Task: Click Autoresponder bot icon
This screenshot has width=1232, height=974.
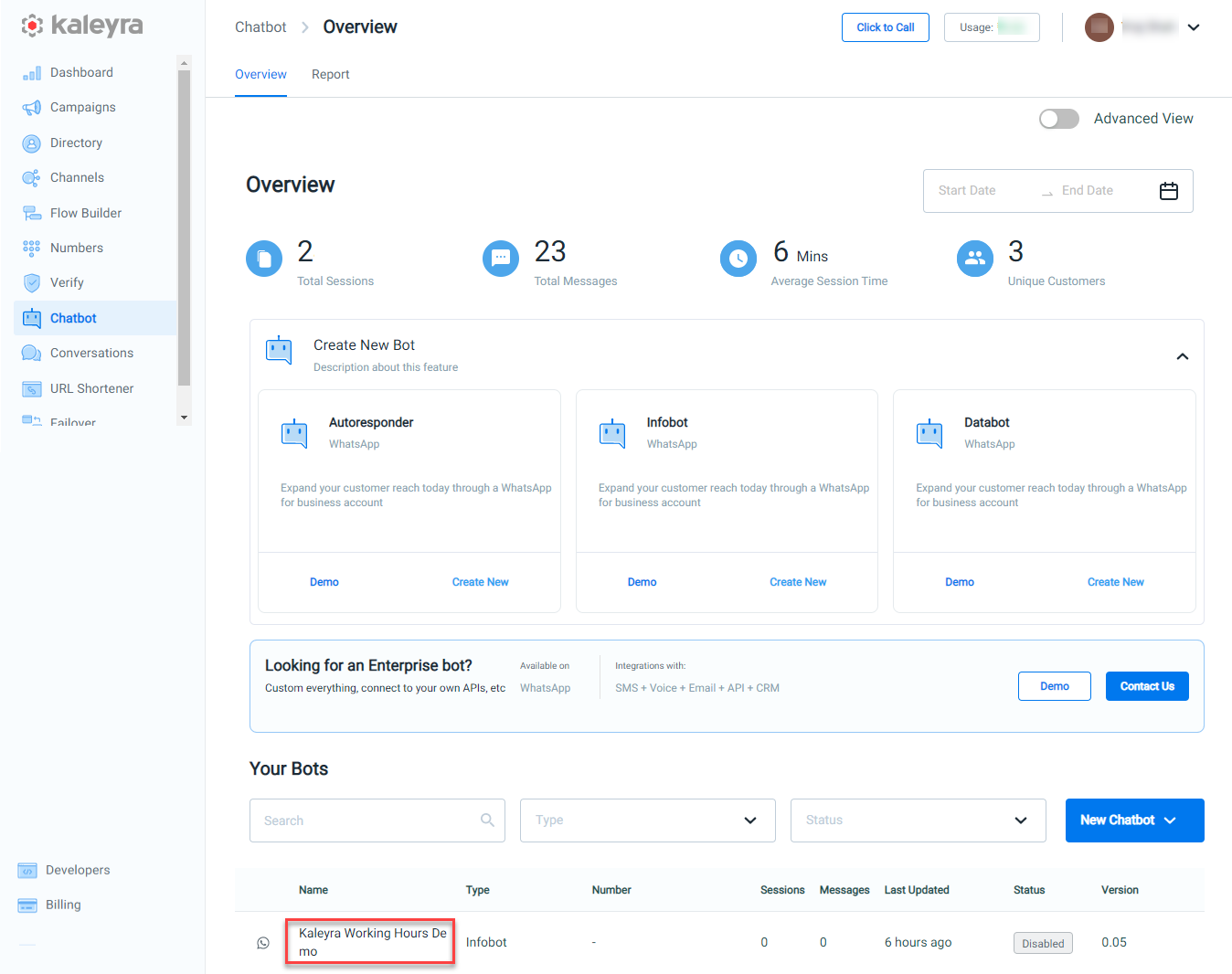Action: pyautogui.click(x=294, y=433)
